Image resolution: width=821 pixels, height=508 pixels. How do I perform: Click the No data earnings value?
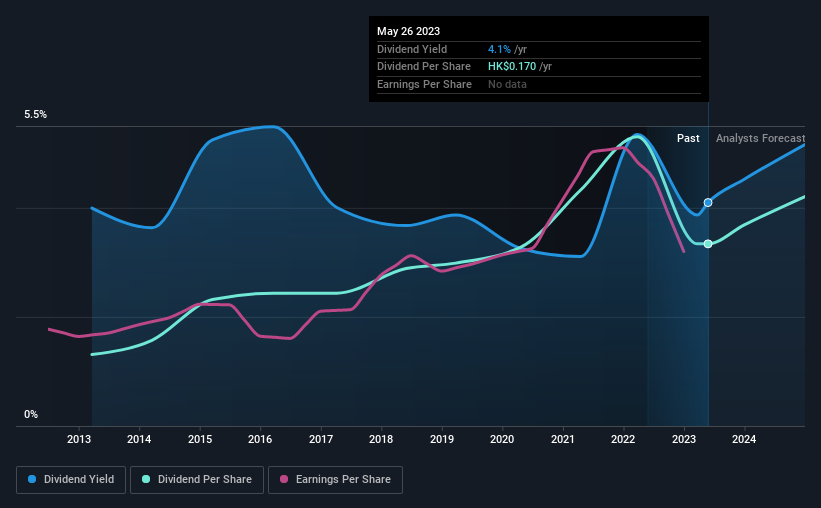coord(507,84)
